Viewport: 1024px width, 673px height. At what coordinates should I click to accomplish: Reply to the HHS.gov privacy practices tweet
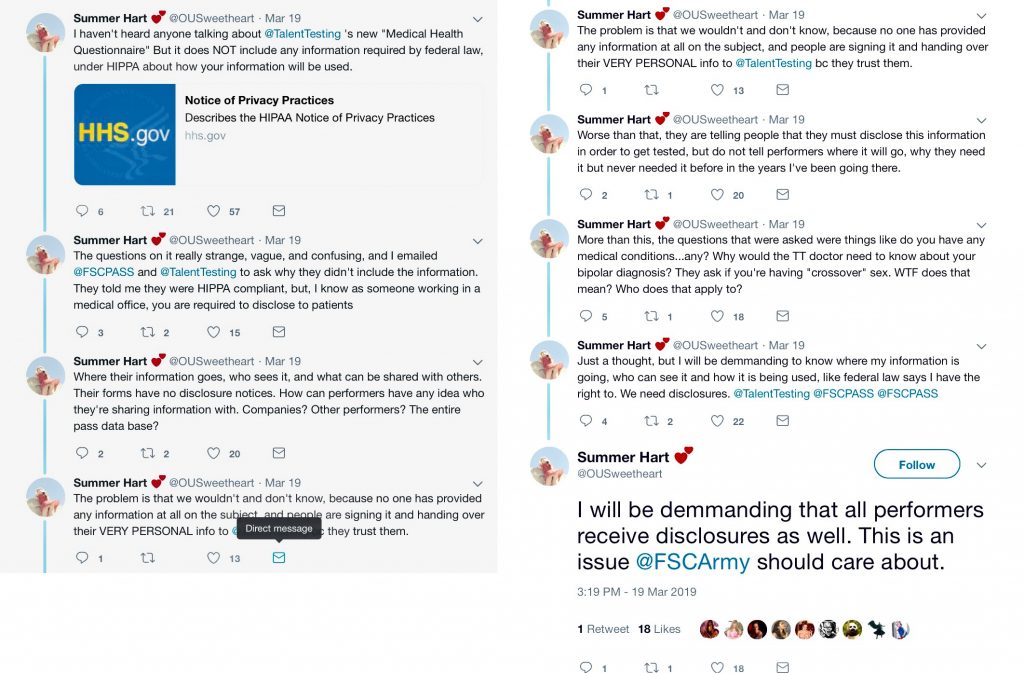pyautogui.click(x=83, y=211)
